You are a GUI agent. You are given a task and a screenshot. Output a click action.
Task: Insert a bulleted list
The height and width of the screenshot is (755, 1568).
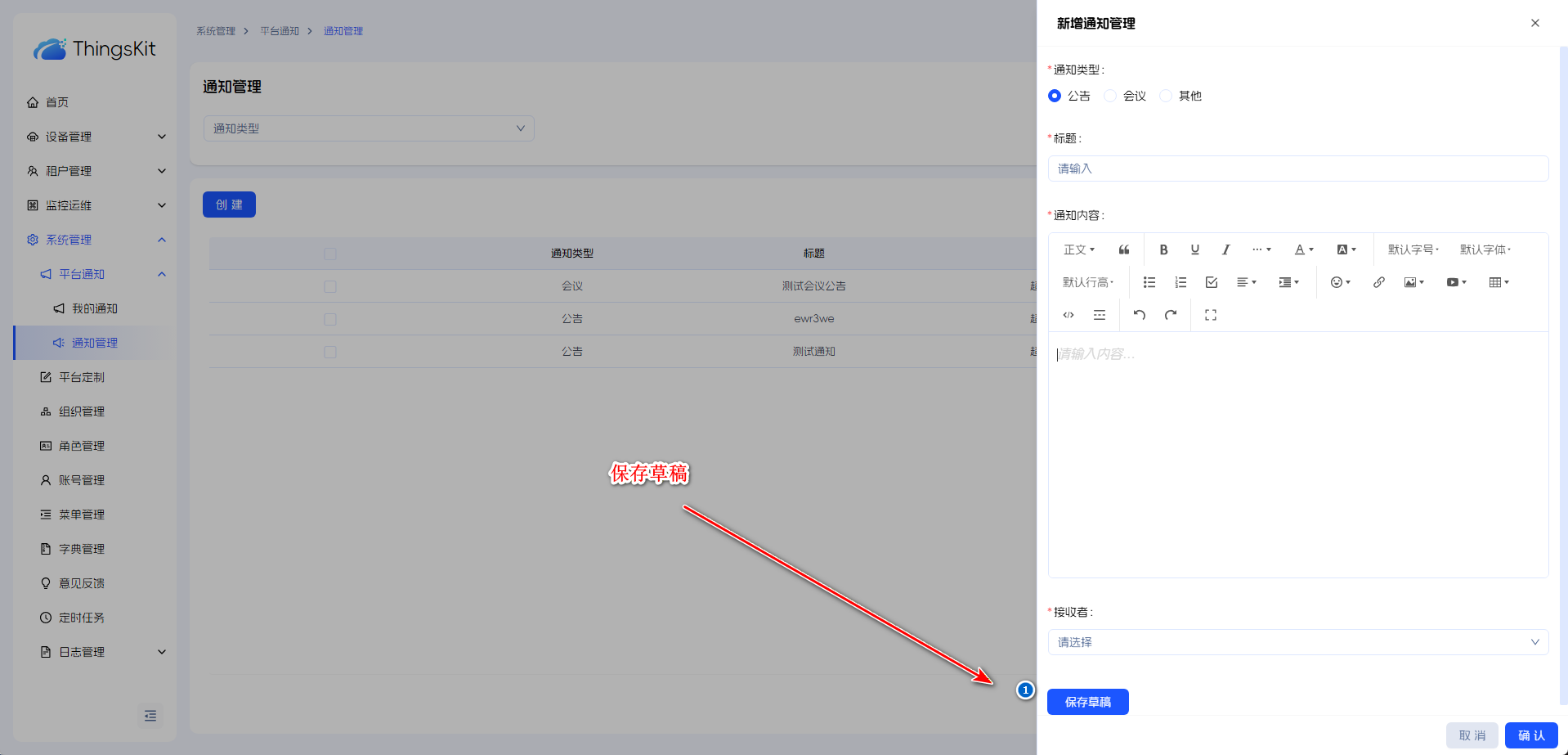[1149, 282]
